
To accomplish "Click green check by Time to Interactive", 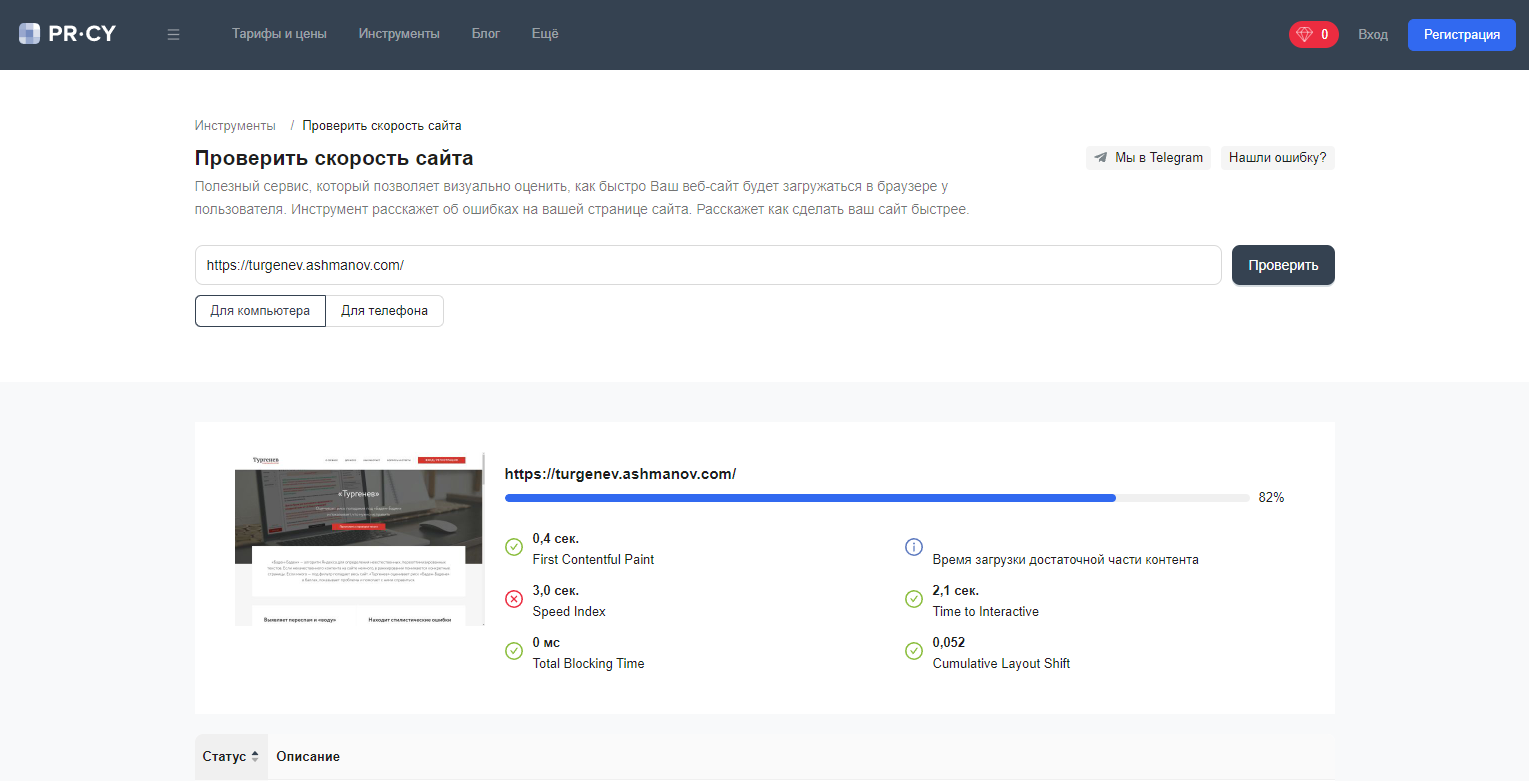I will coord(913,599).
